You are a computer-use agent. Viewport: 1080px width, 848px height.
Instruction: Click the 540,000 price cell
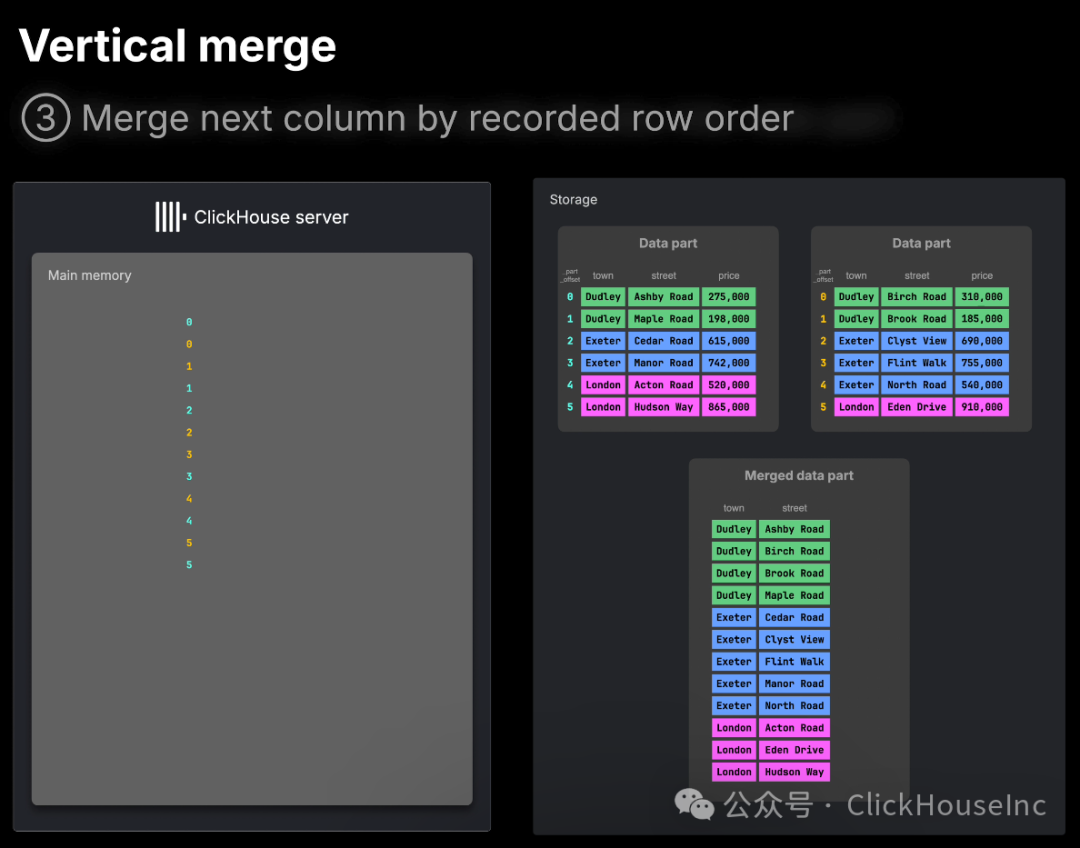(x=982, y=385)
